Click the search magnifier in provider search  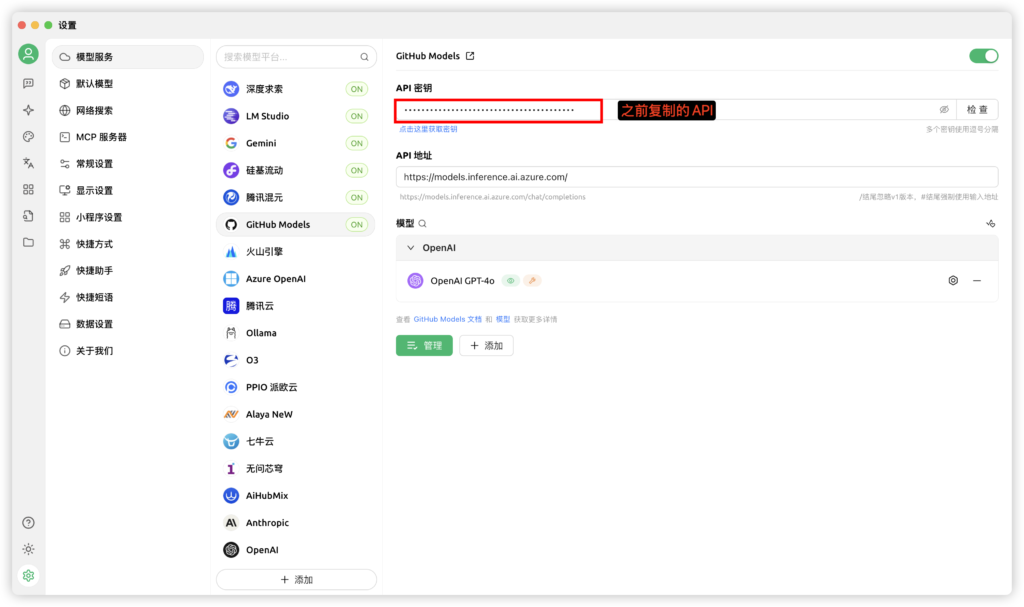(x=364, y=57)
